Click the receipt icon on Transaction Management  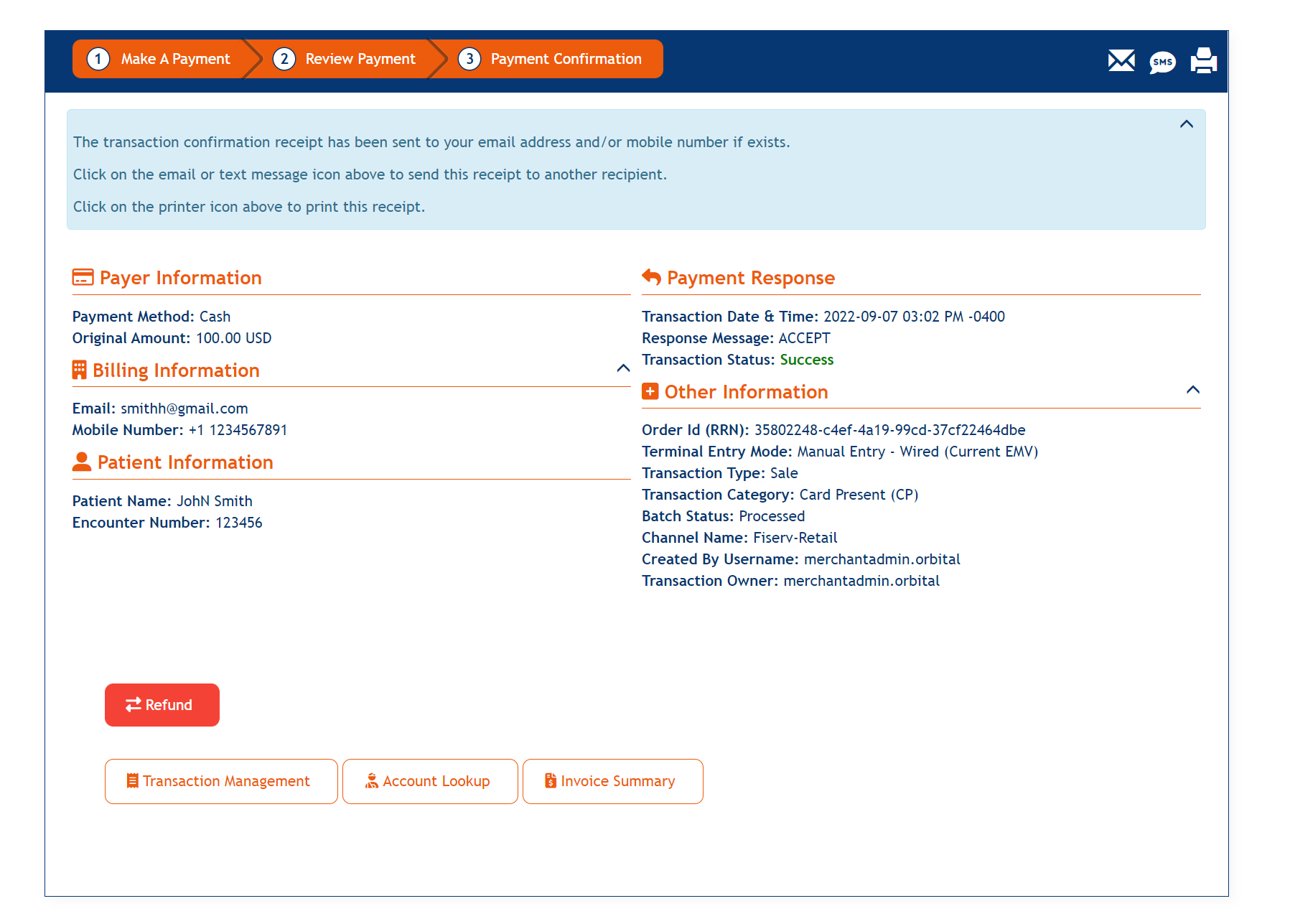[133, 780]
